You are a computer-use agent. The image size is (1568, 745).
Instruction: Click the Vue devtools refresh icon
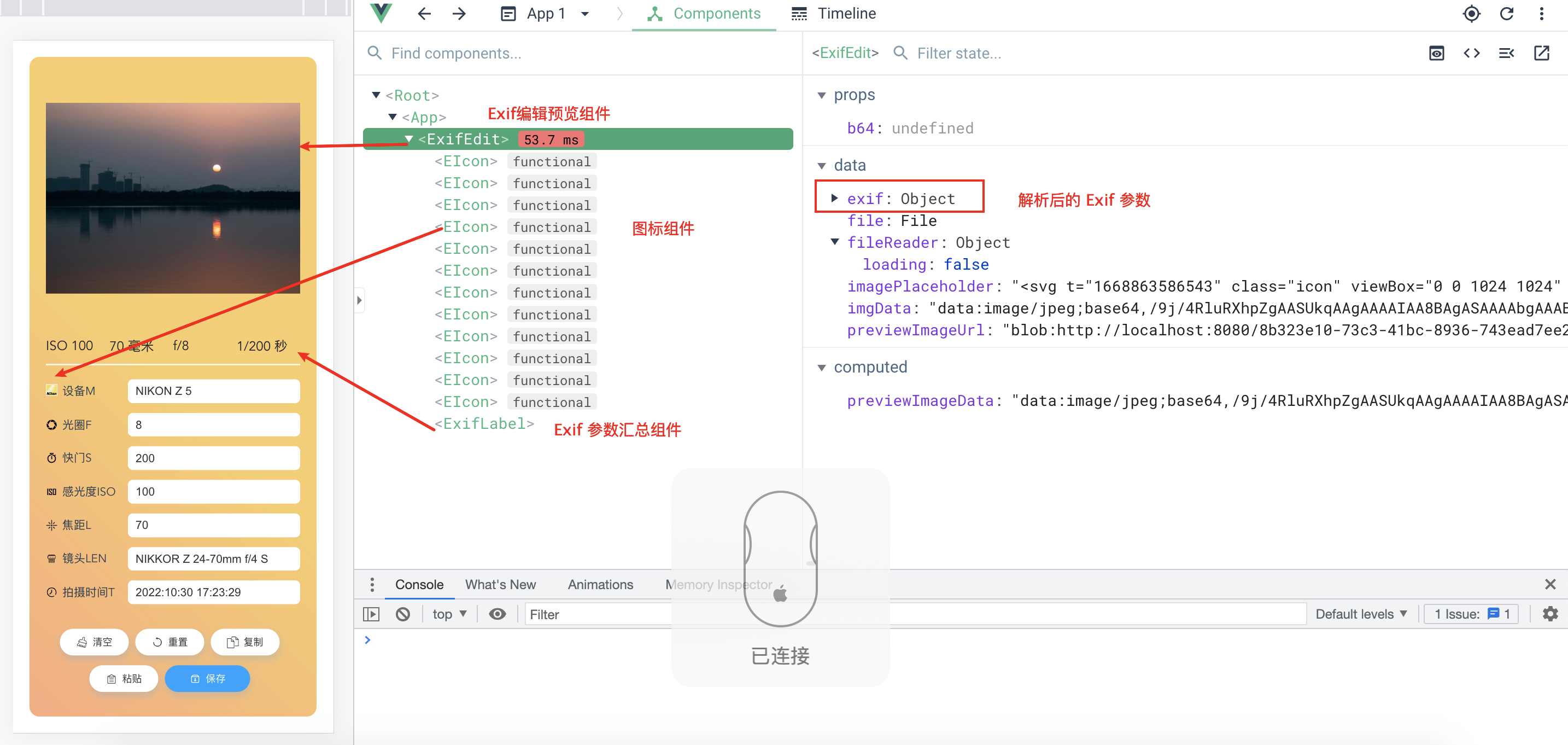click(1507, 14)
